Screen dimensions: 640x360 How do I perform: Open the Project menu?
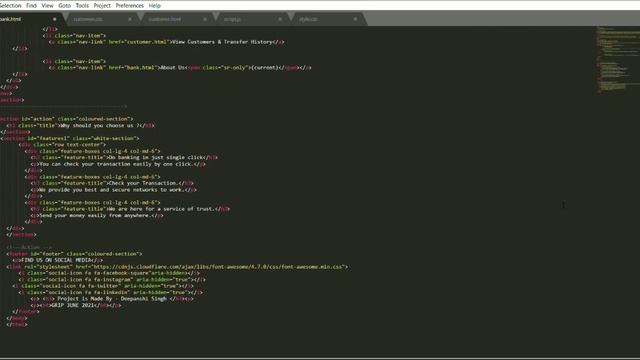tap(102, 6)
